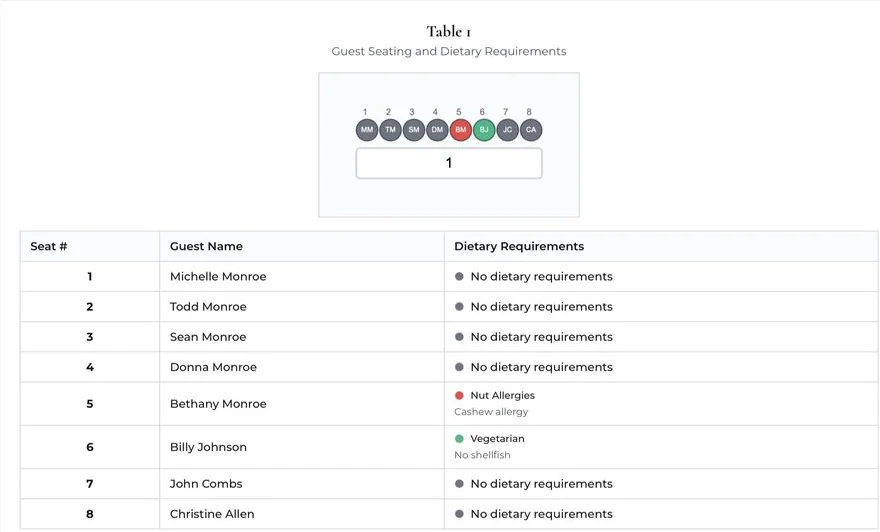This screenshot has height=532, width=880.
Task: Click the red Nut Allergies dot
Action: [x=459, y=395]
